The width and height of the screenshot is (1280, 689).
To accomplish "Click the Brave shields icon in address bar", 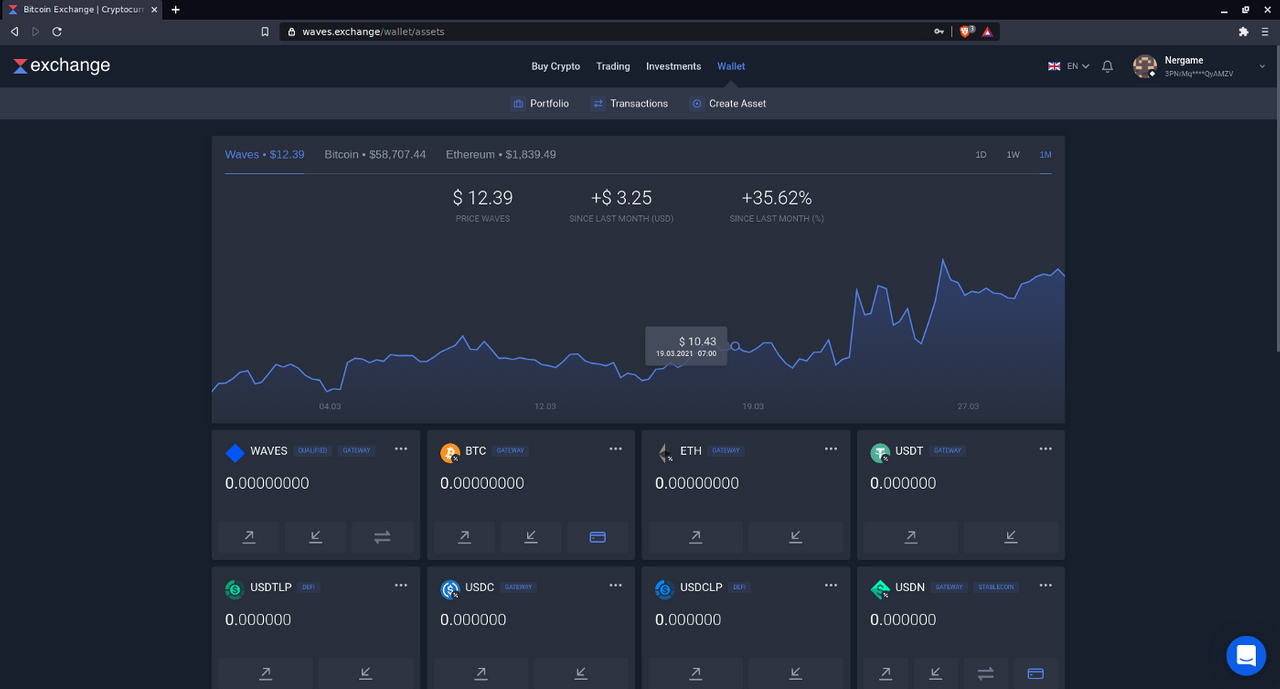I will tap(965, 31).
